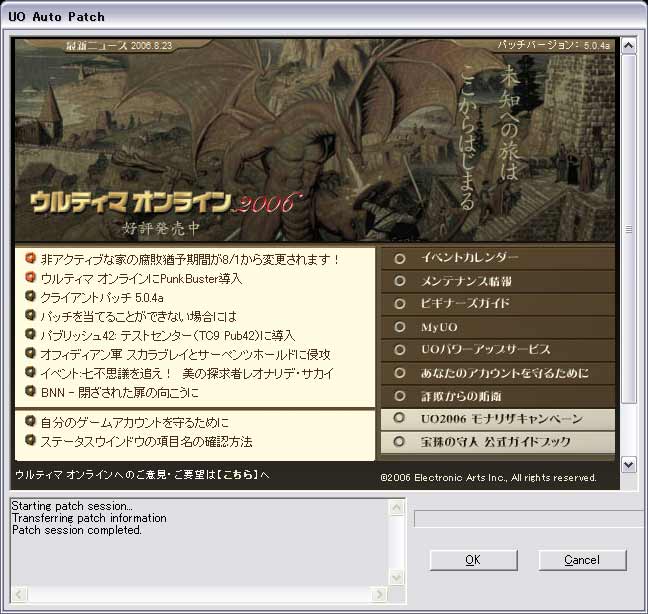The image size is (648, 614).
Task: Read the 非アクティブな家の腐敗猶予期間 news link
Action: click(189, 259)
